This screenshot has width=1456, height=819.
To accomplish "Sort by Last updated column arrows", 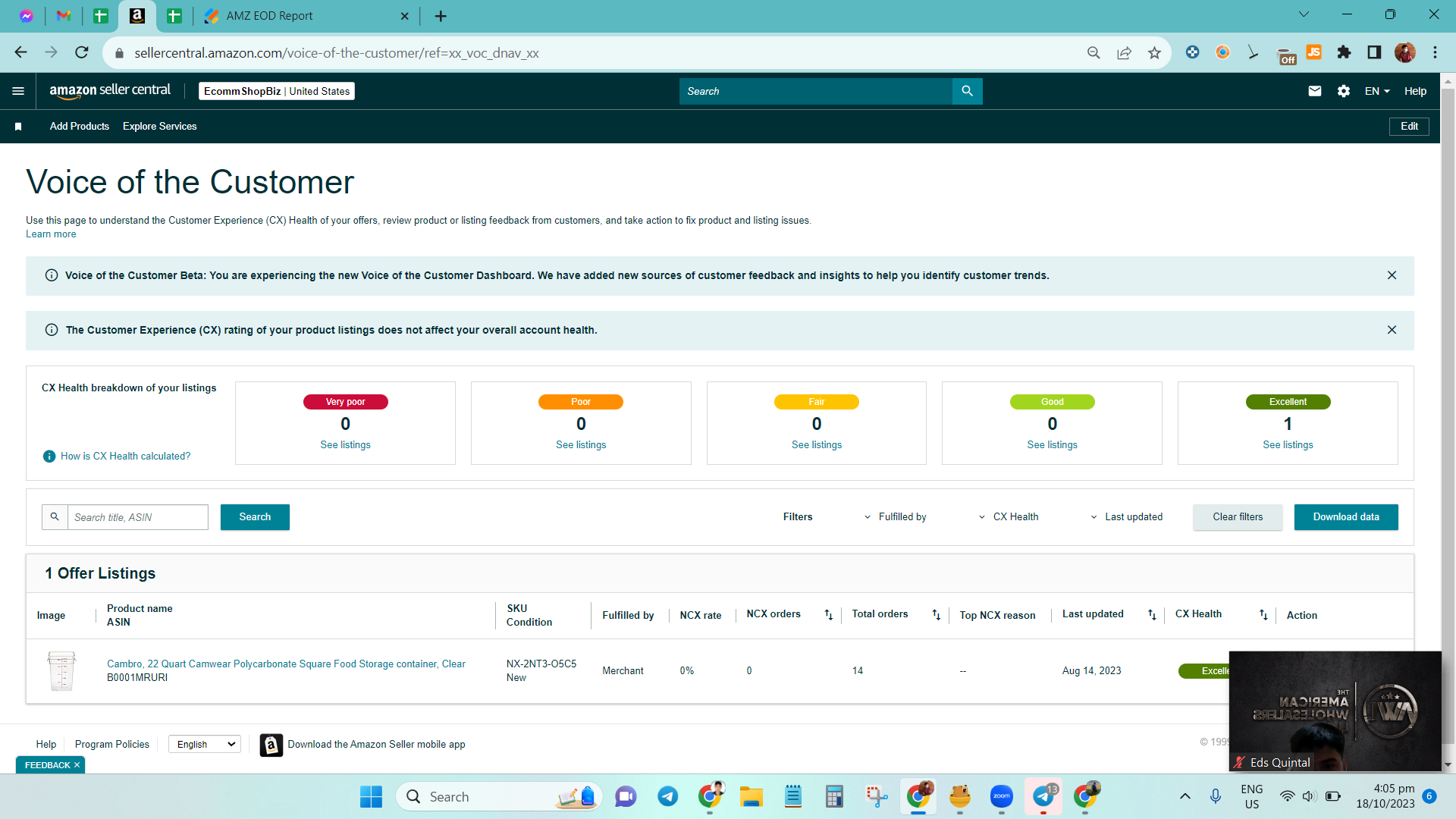I will click(x=1152, y=615).
